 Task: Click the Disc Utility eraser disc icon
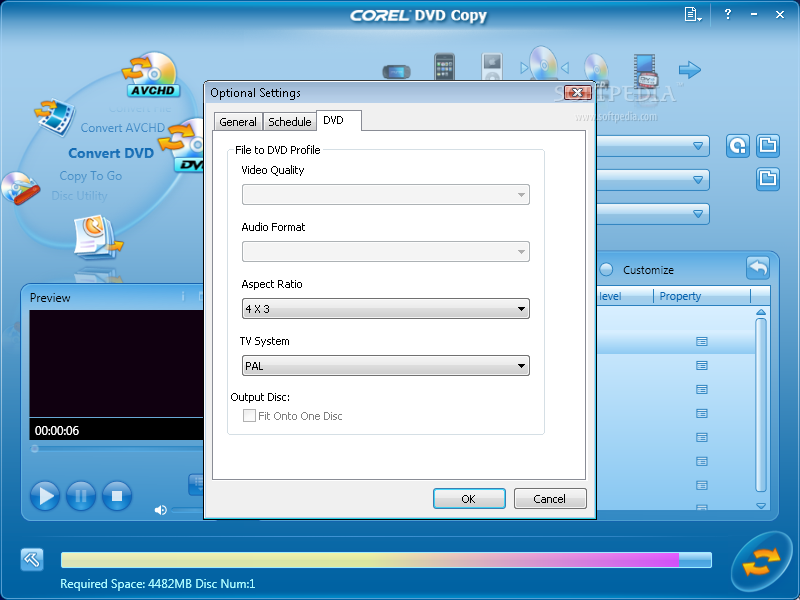click(20, 188)
